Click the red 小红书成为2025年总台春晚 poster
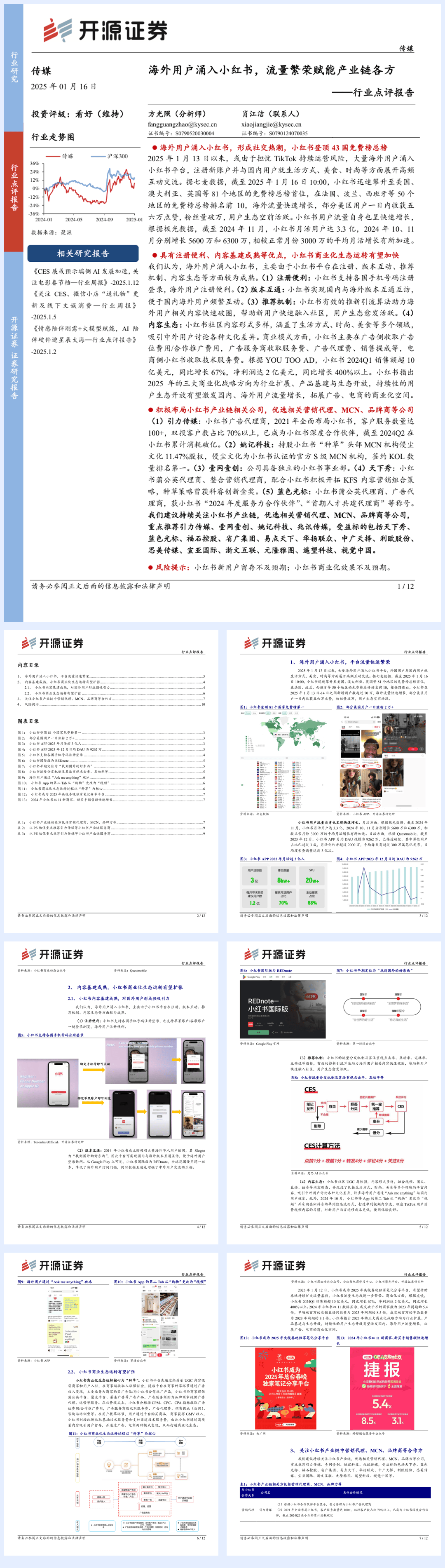Image resolution: width=445 pixels, height=1568 pixels. [285, 1388]
